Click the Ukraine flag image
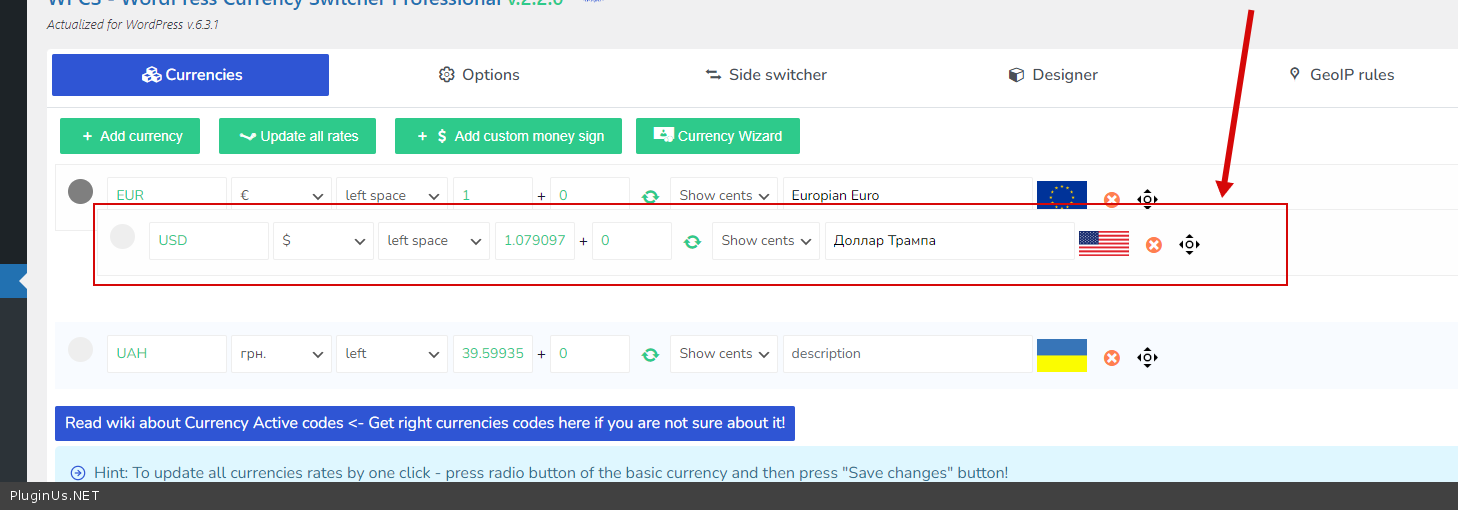Image resolution: width=1458 pixels, height=510 pixels. pyautogui.click(x=1062, y=355)
